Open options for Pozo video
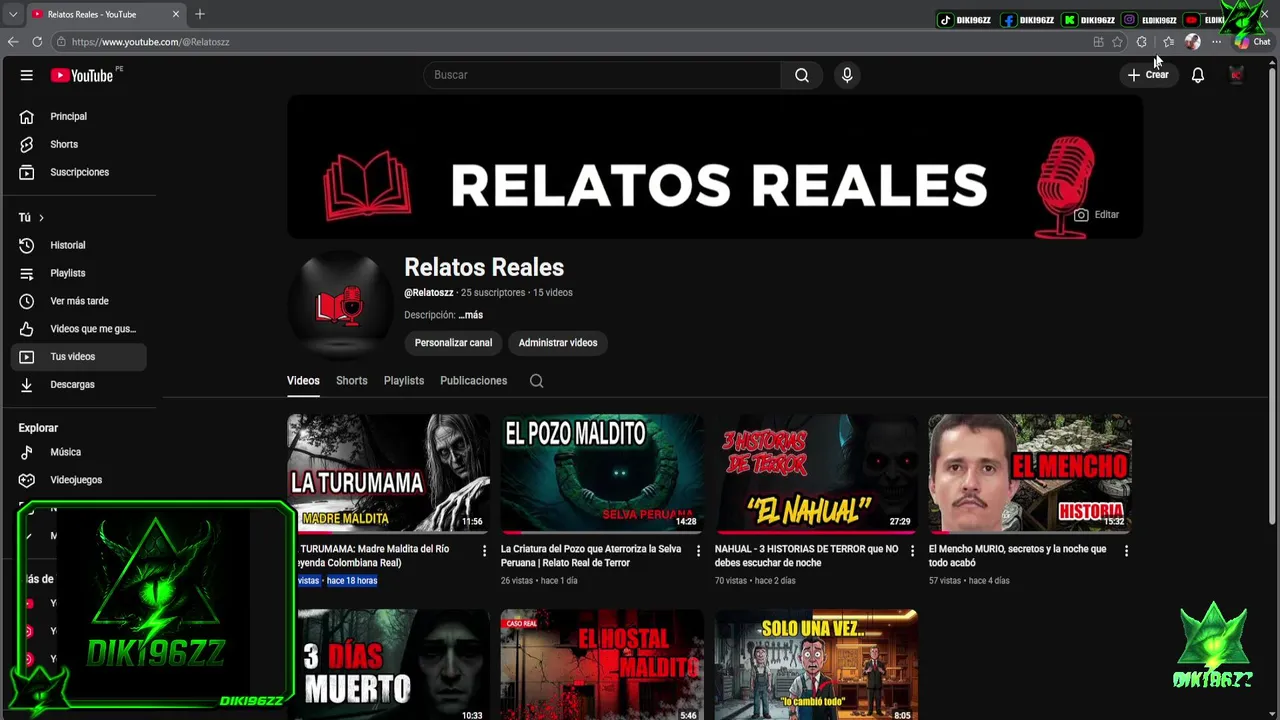This screenshot has width=1280, height=720. [698, 551]
